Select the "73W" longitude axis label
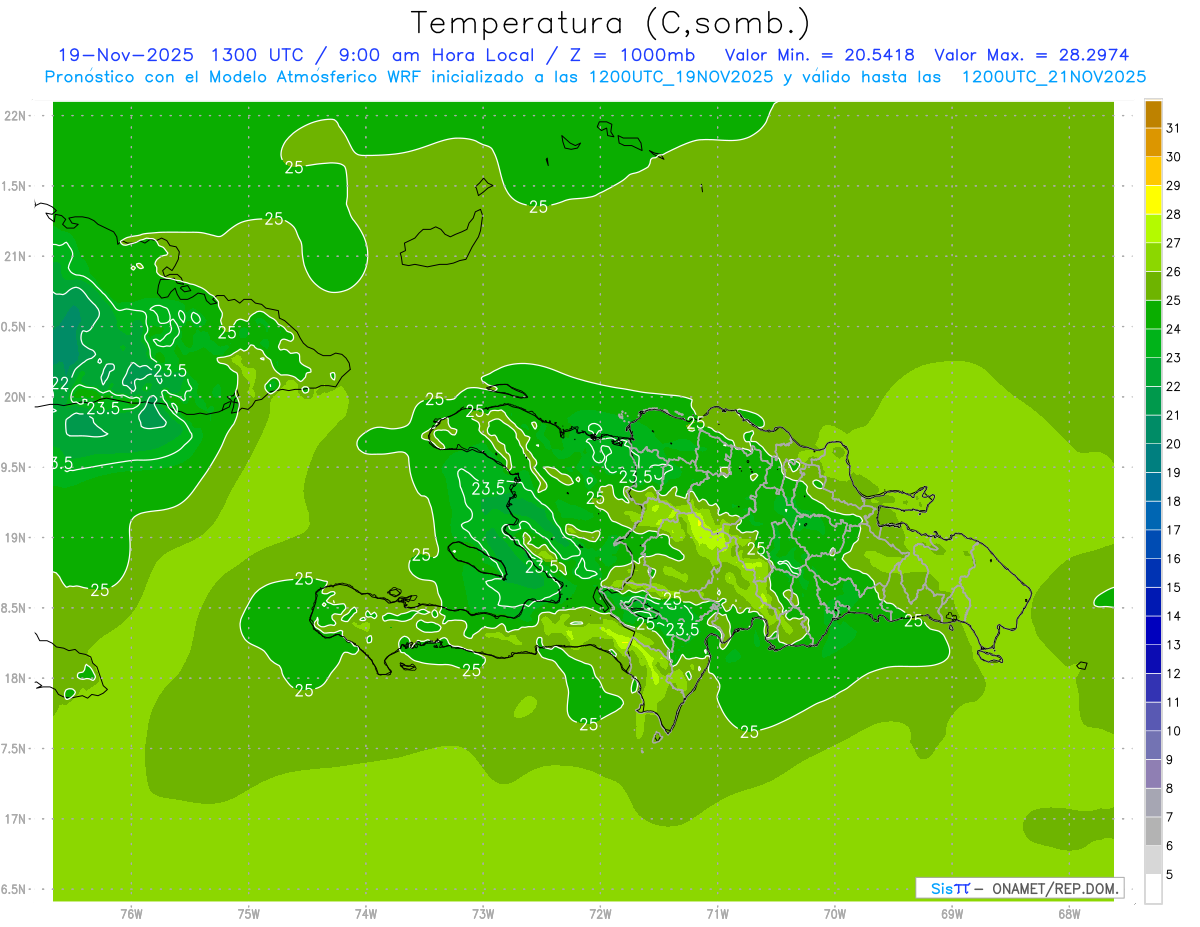Viewport: 1200px width, 927px height. [x=483, y=914]
